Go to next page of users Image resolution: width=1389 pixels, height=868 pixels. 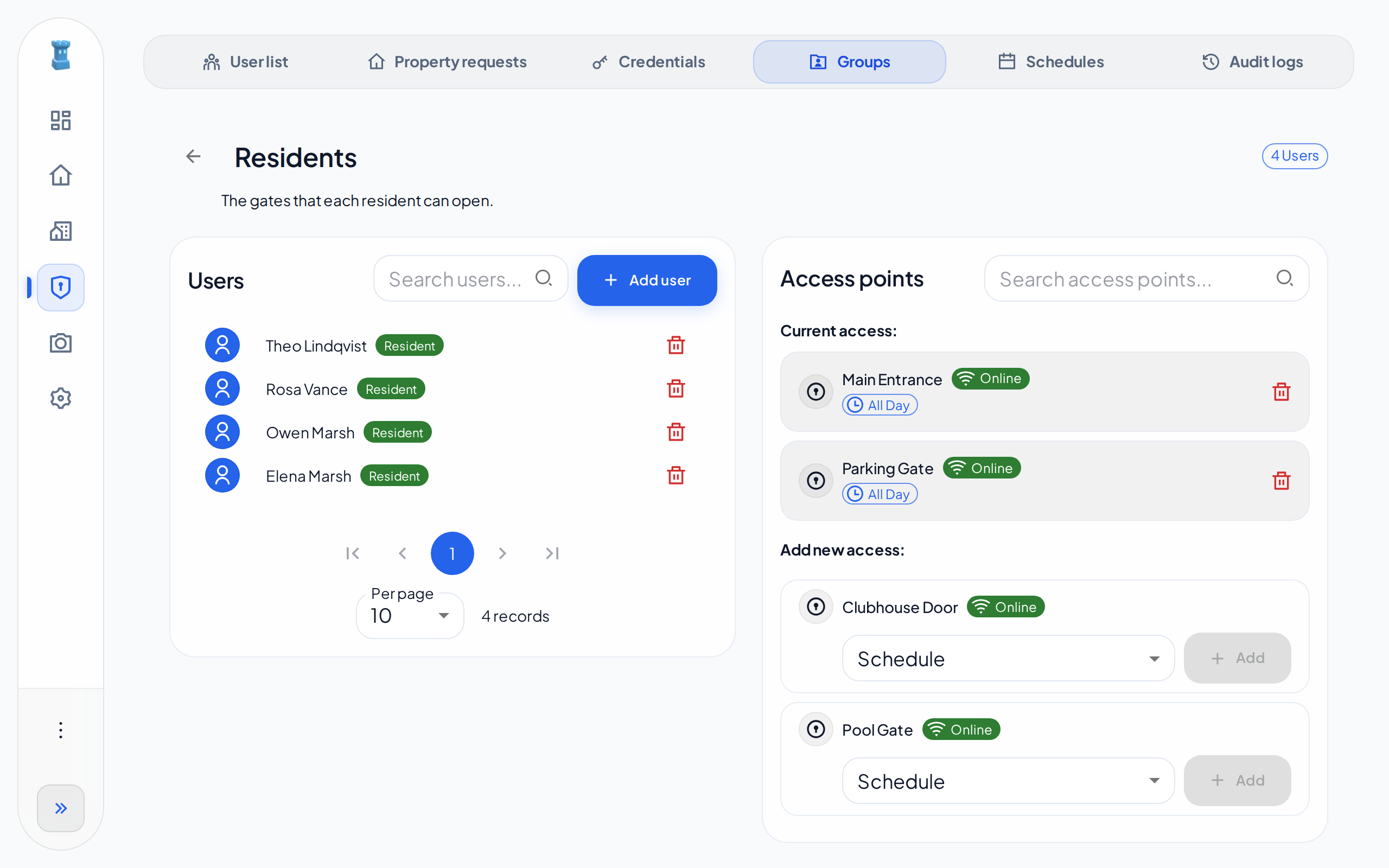(x=502, y=553)
